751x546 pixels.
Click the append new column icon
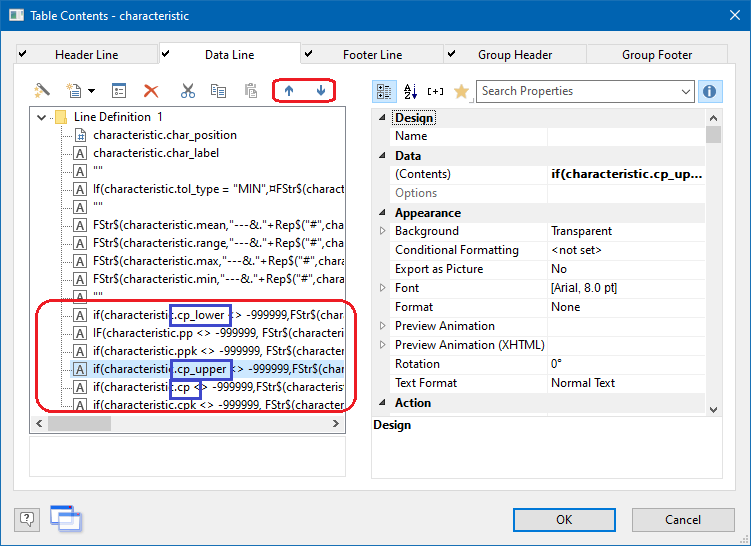tap(74, 91)
